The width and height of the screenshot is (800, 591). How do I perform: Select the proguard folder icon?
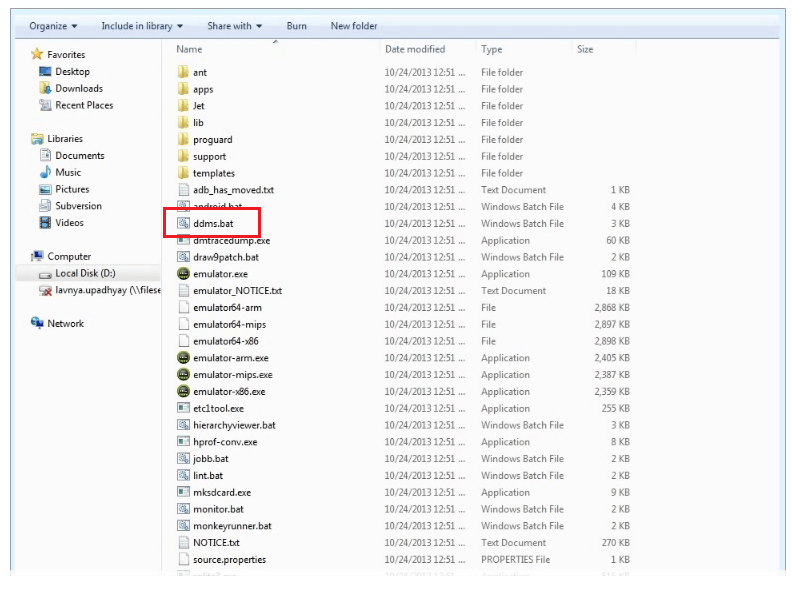pyautogui.click(x=183, y=139)
